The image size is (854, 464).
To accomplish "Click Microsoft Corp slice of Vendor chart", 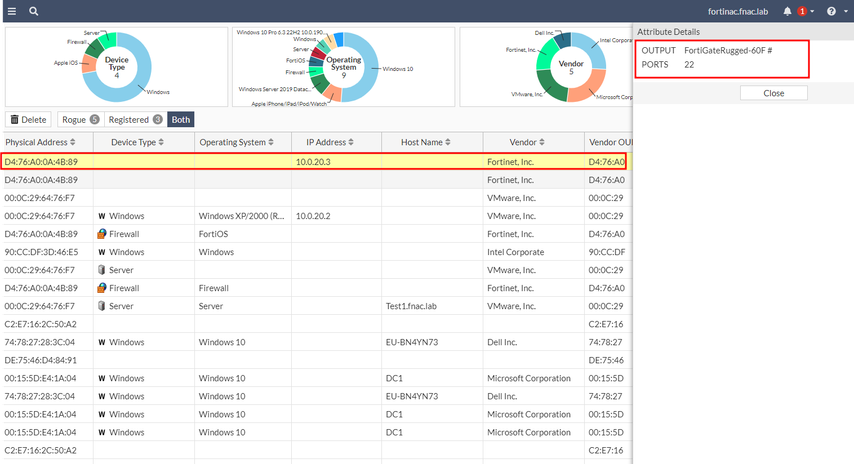I will tap(589, 88).
